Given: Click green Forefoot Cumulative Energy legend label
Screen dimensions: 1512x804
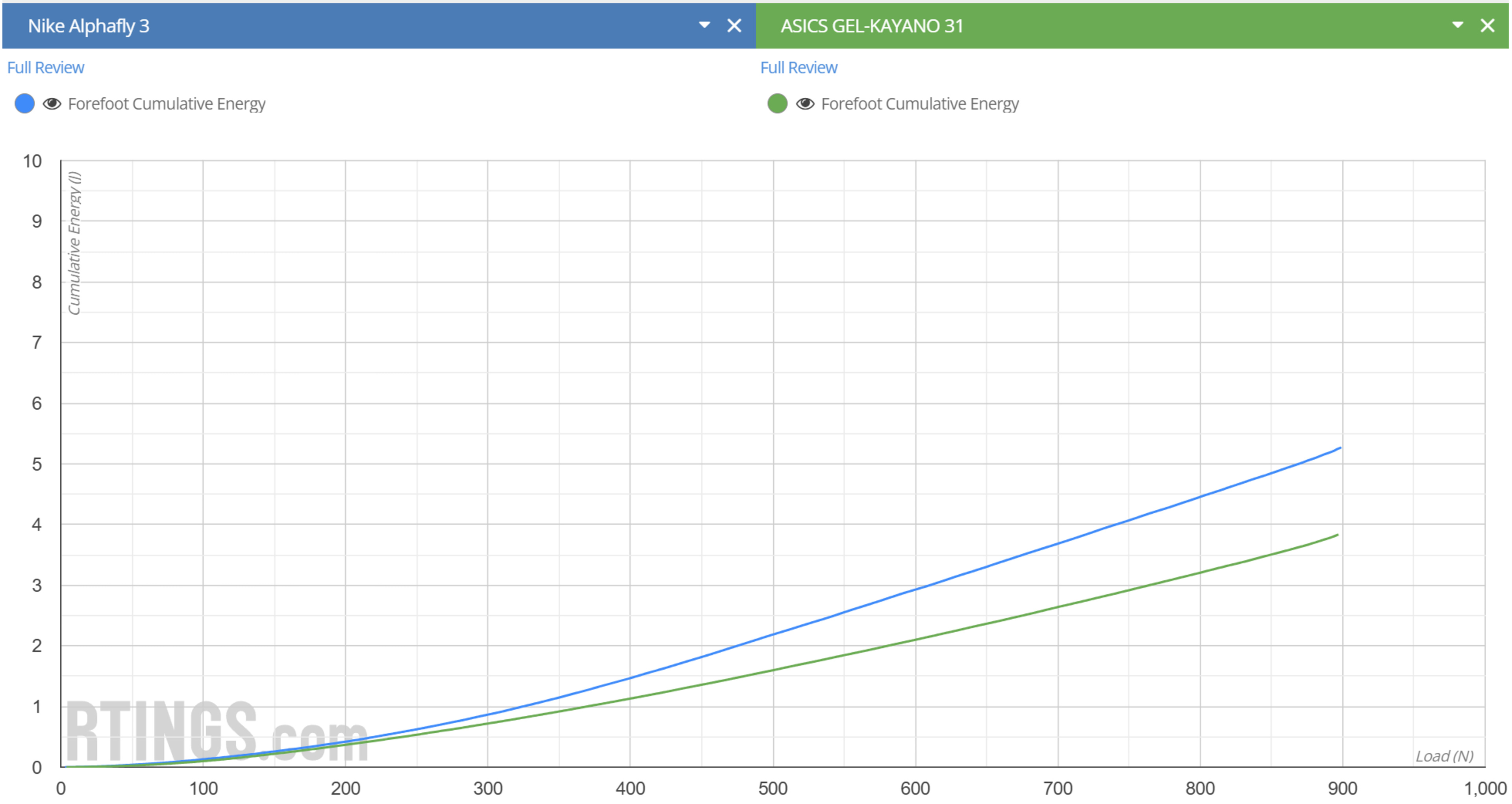Looking at the screenshot, I should coord(920,104).
